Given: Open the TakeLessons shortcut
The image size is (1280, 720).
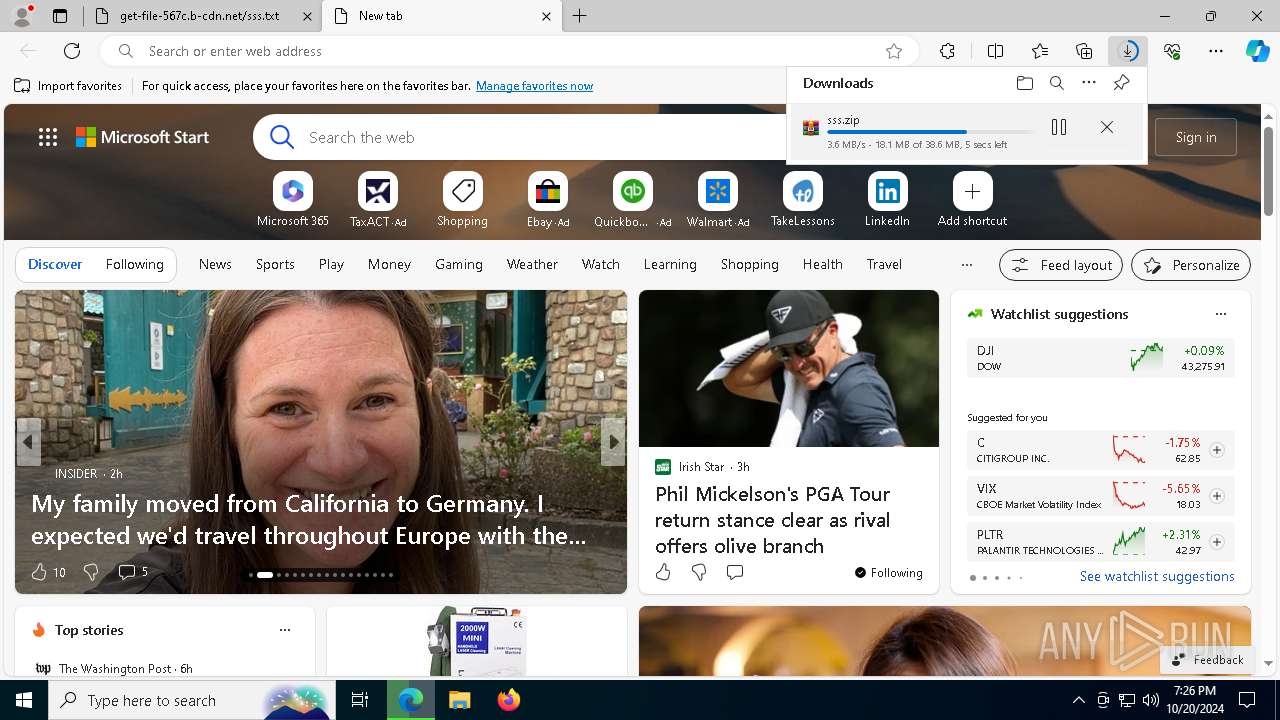Looking at the screenshot, I should click(802, 200).
